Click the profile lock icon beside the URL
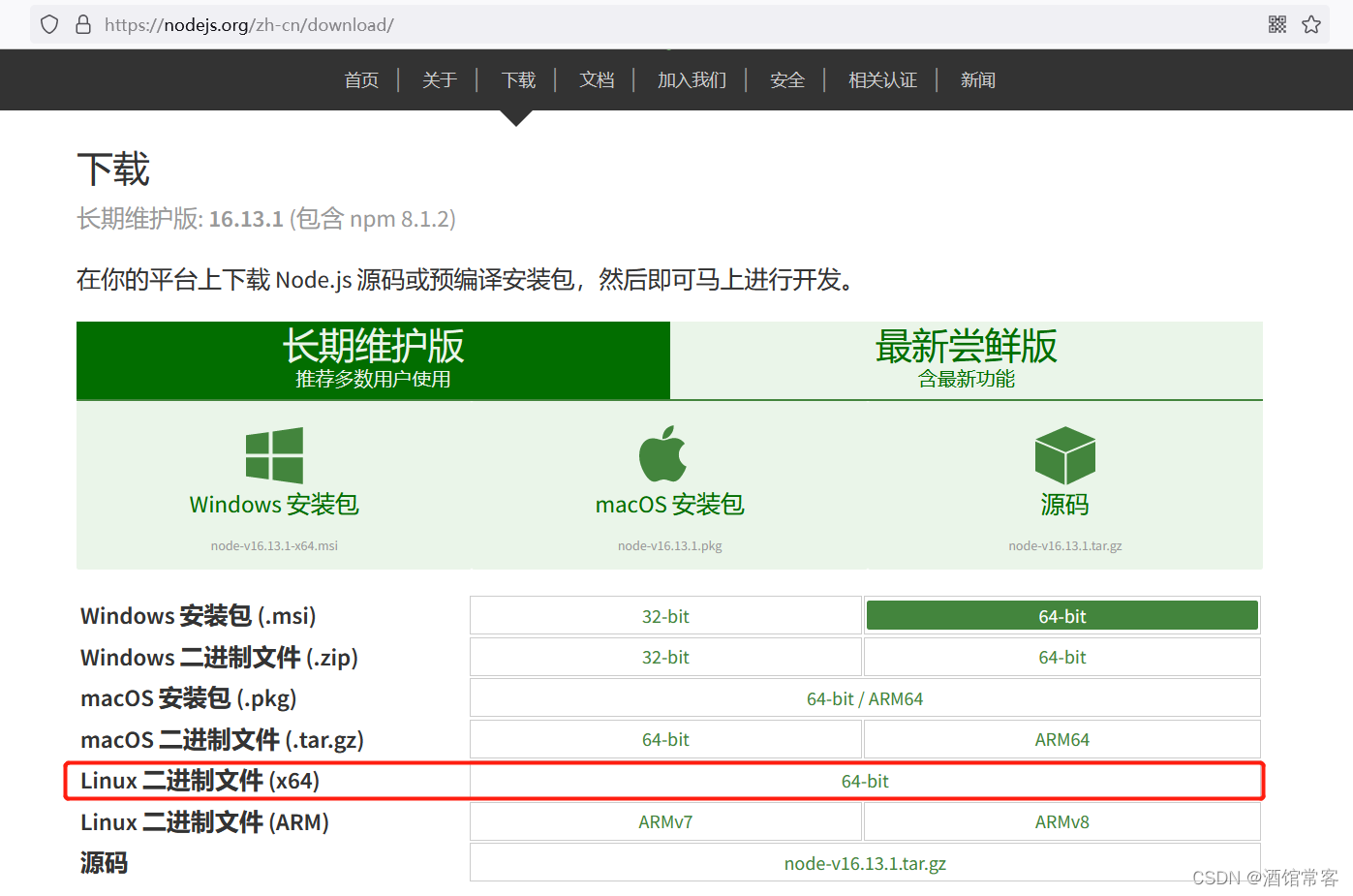The height and width of the screenshot is (896, 1353). [x=82, y=24]
